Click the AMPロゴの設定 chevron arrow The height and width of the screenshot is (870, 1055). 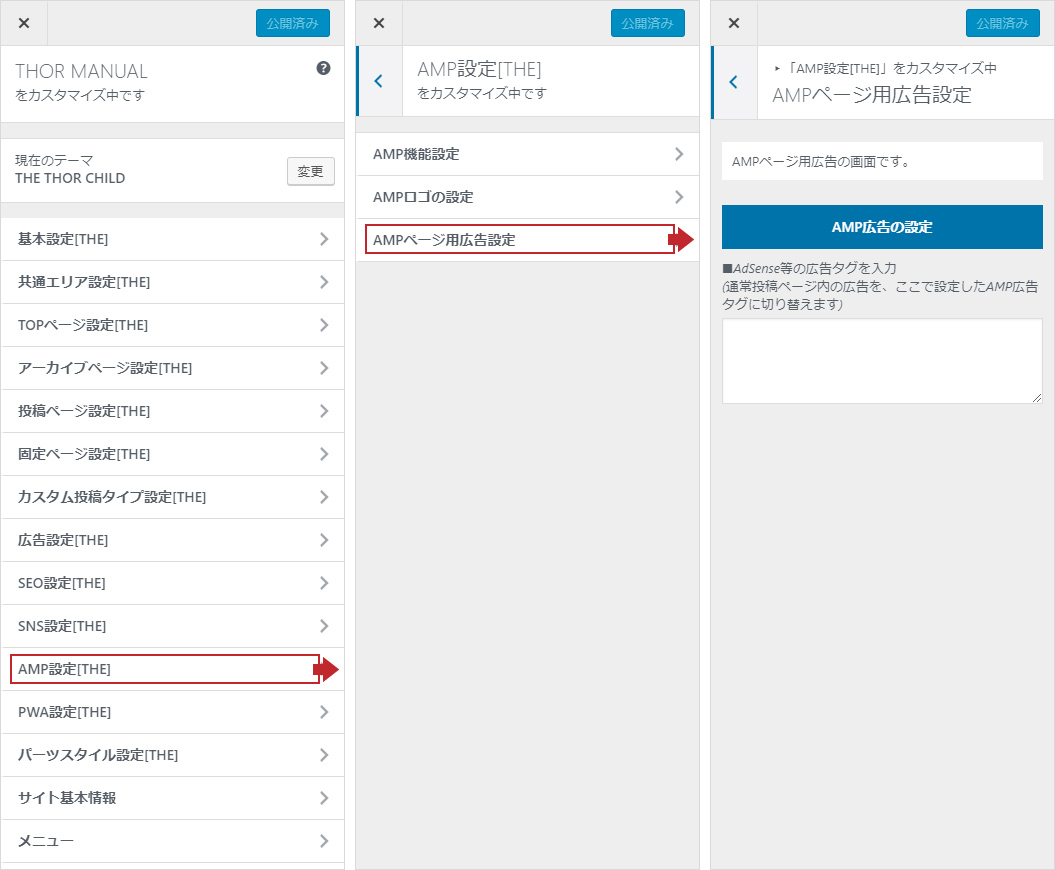tap(679, 197)
